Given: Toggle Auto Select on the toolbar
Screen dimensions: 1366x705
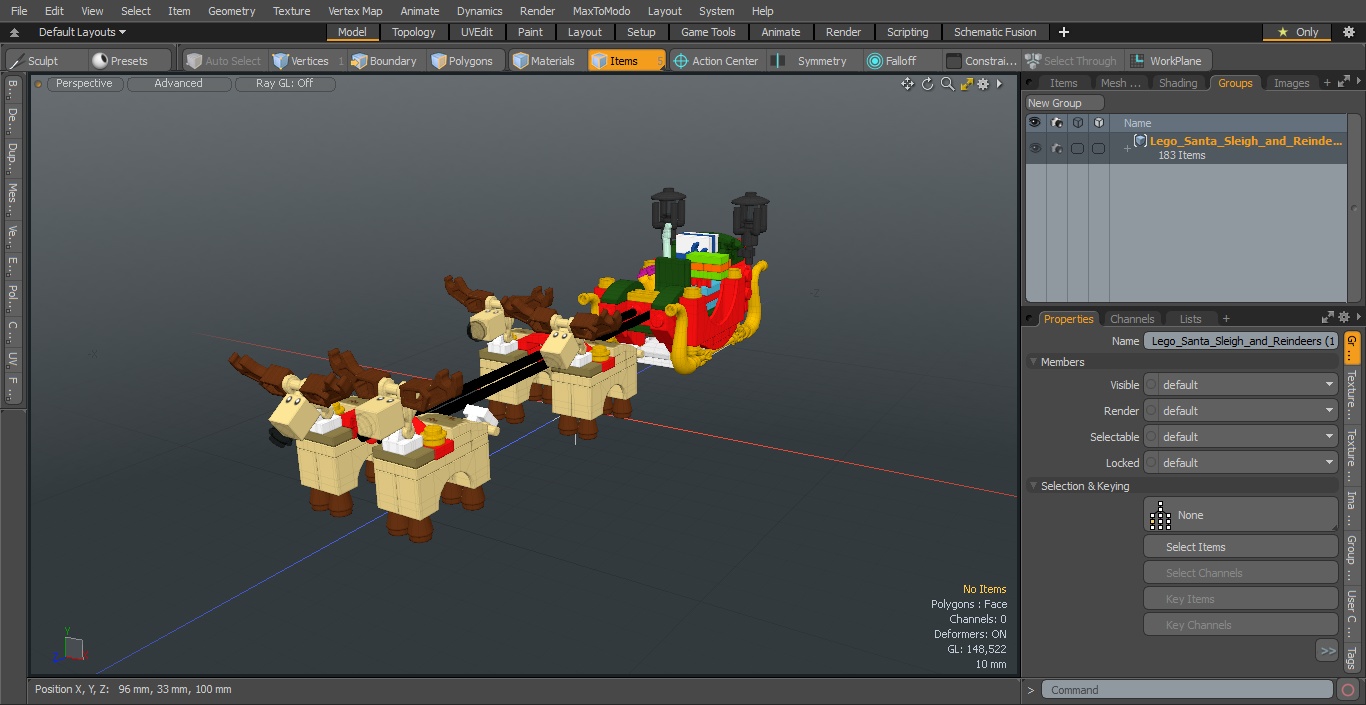Looking at the screenshot, I should [x=224, y=61].
